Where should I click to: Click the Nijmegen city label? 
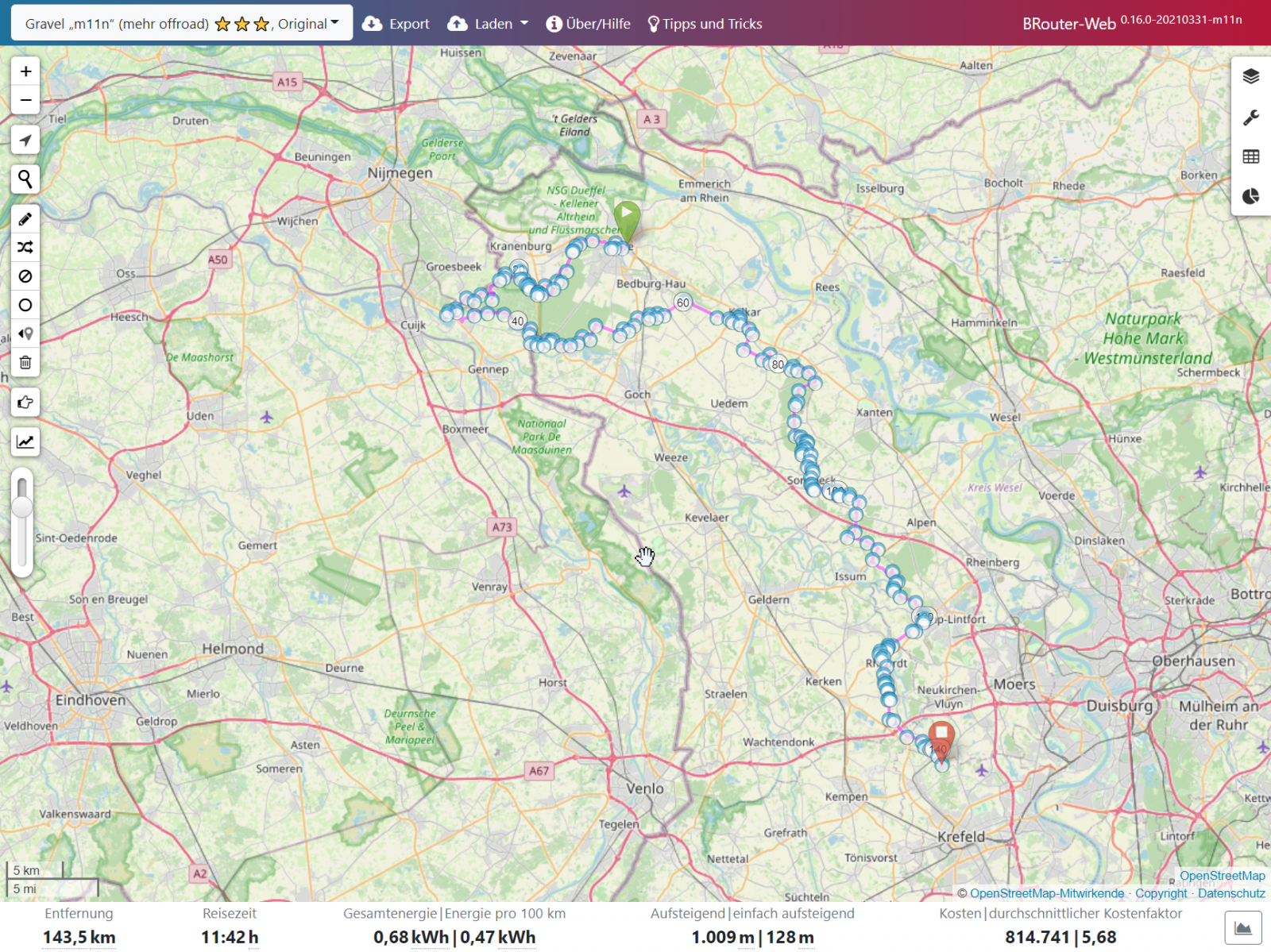tap(400, 173)
